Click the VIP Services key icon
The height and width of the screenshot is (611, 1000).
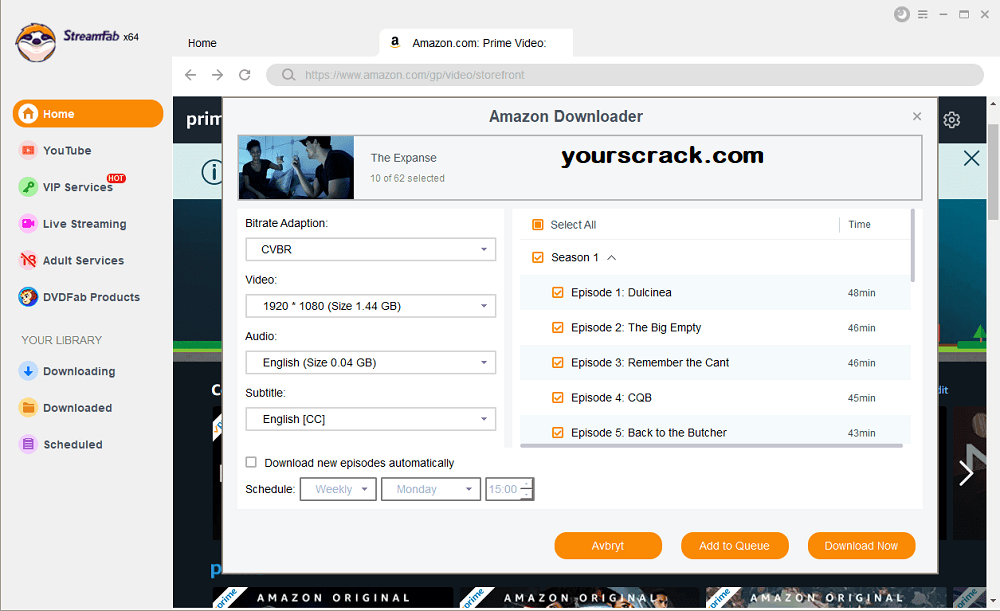click(28, 187)
